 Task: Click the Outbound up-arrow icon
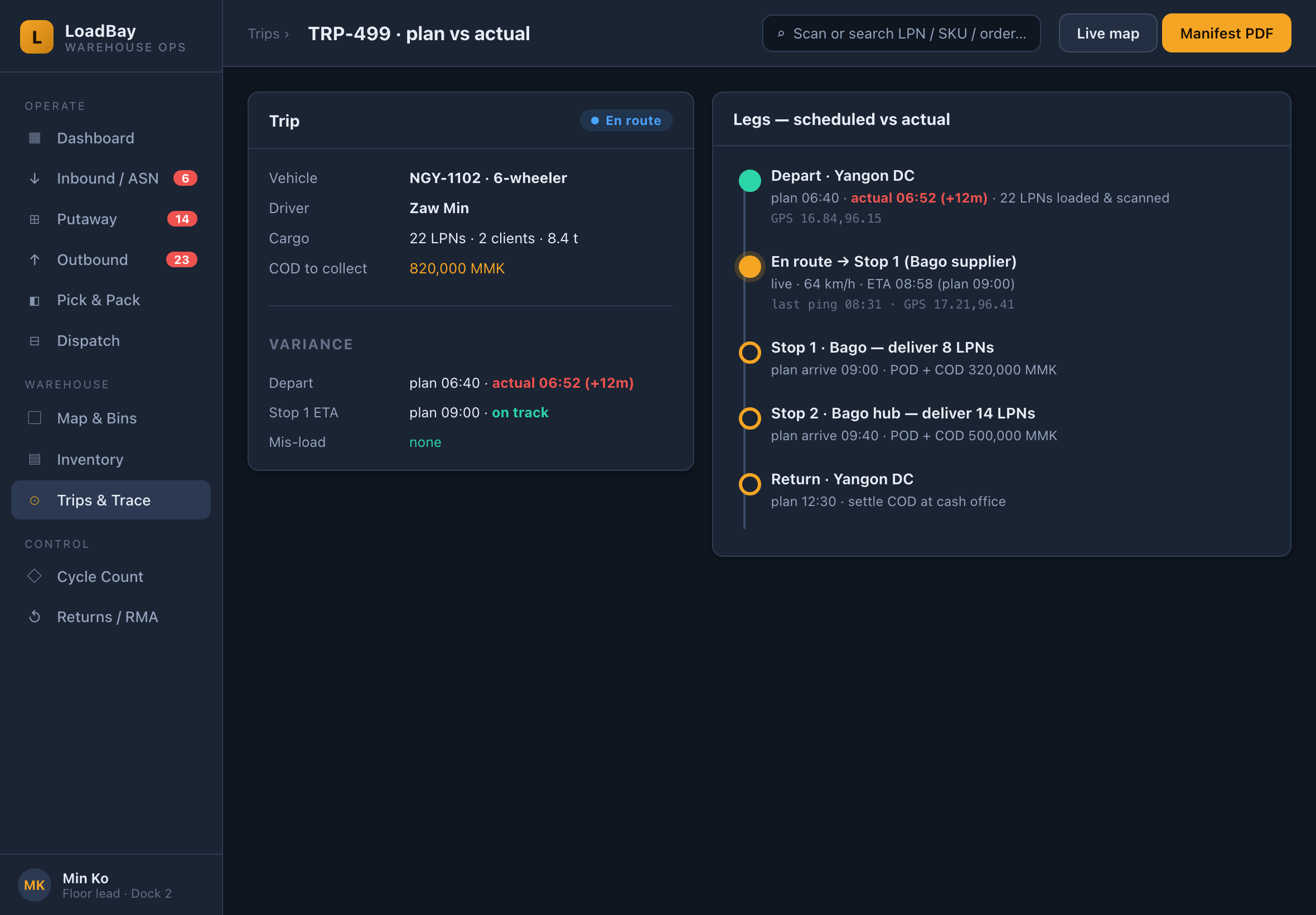coord(35,259)
